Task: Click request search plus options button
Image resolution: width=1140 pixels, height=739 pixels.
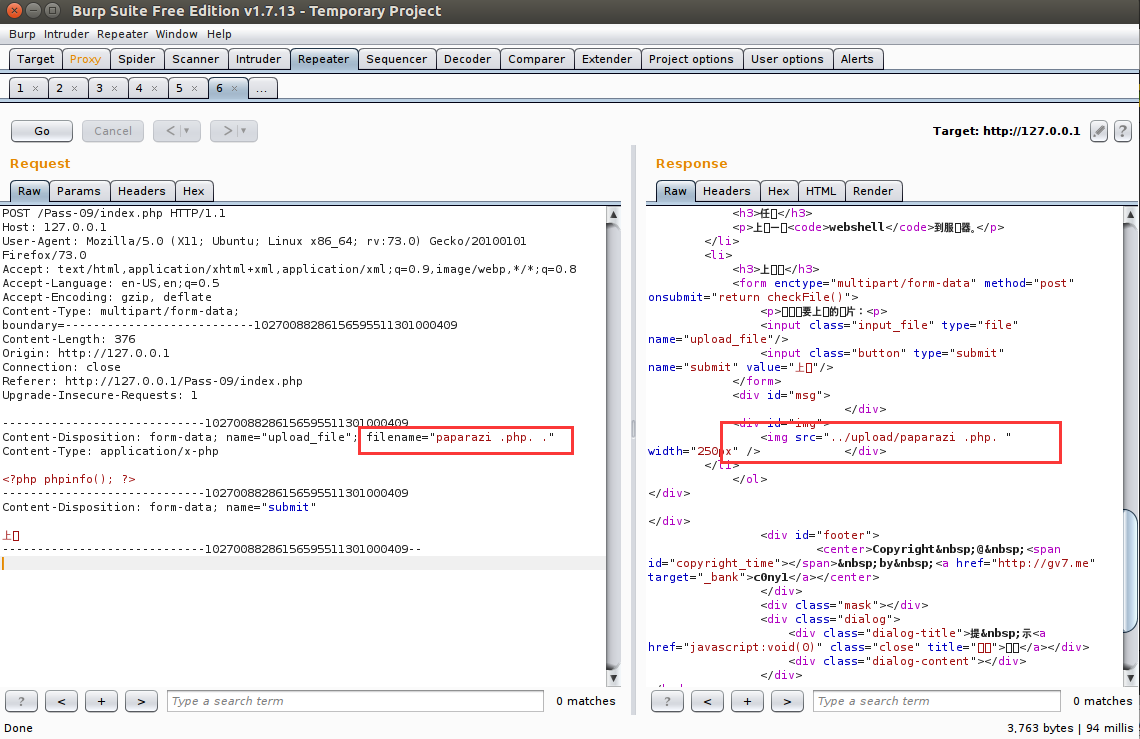Action: click(x=101, y=701)
